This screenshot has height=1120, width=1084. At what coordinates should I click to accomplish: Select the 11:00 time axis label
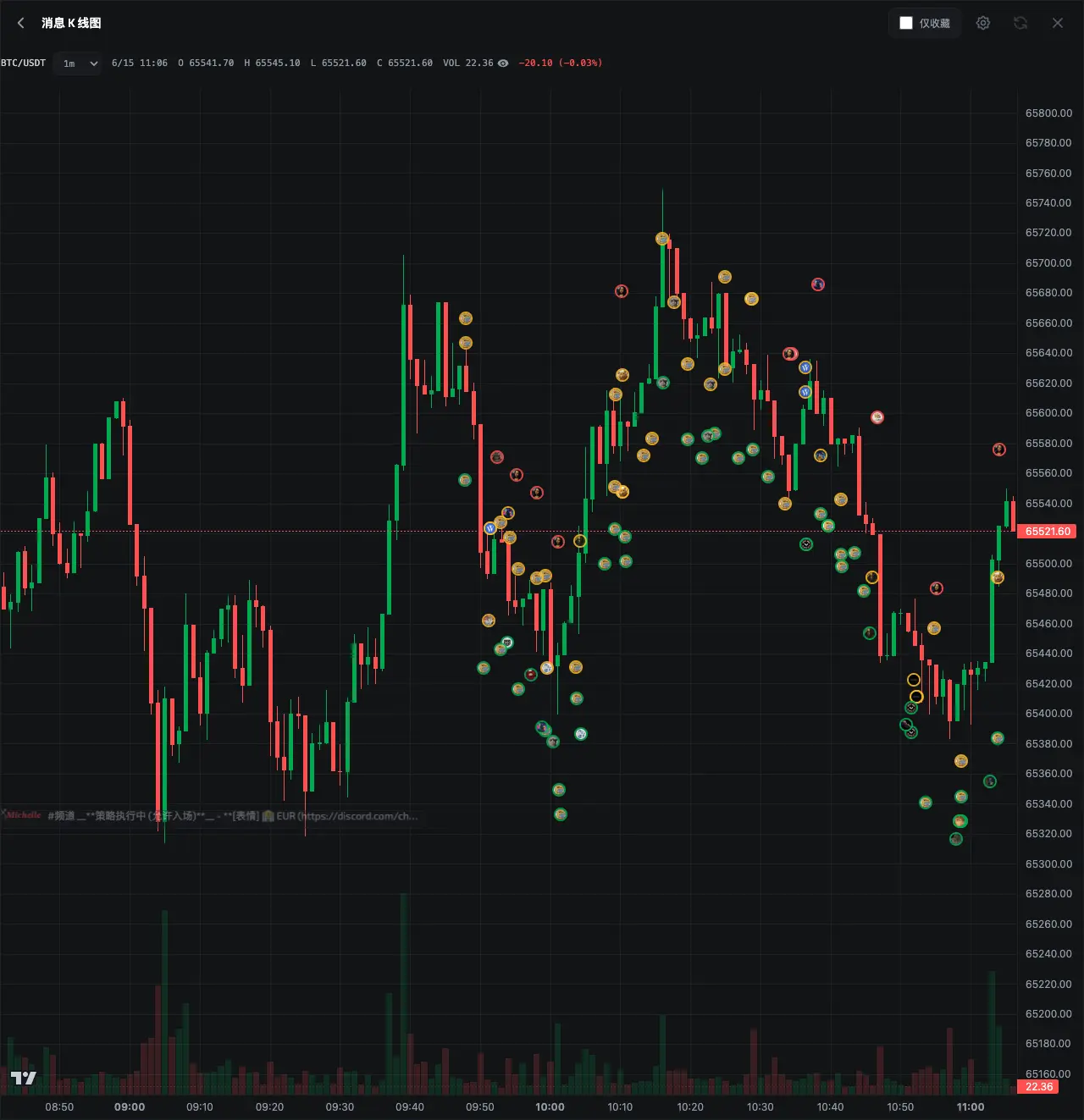(x=971, y=1106)
